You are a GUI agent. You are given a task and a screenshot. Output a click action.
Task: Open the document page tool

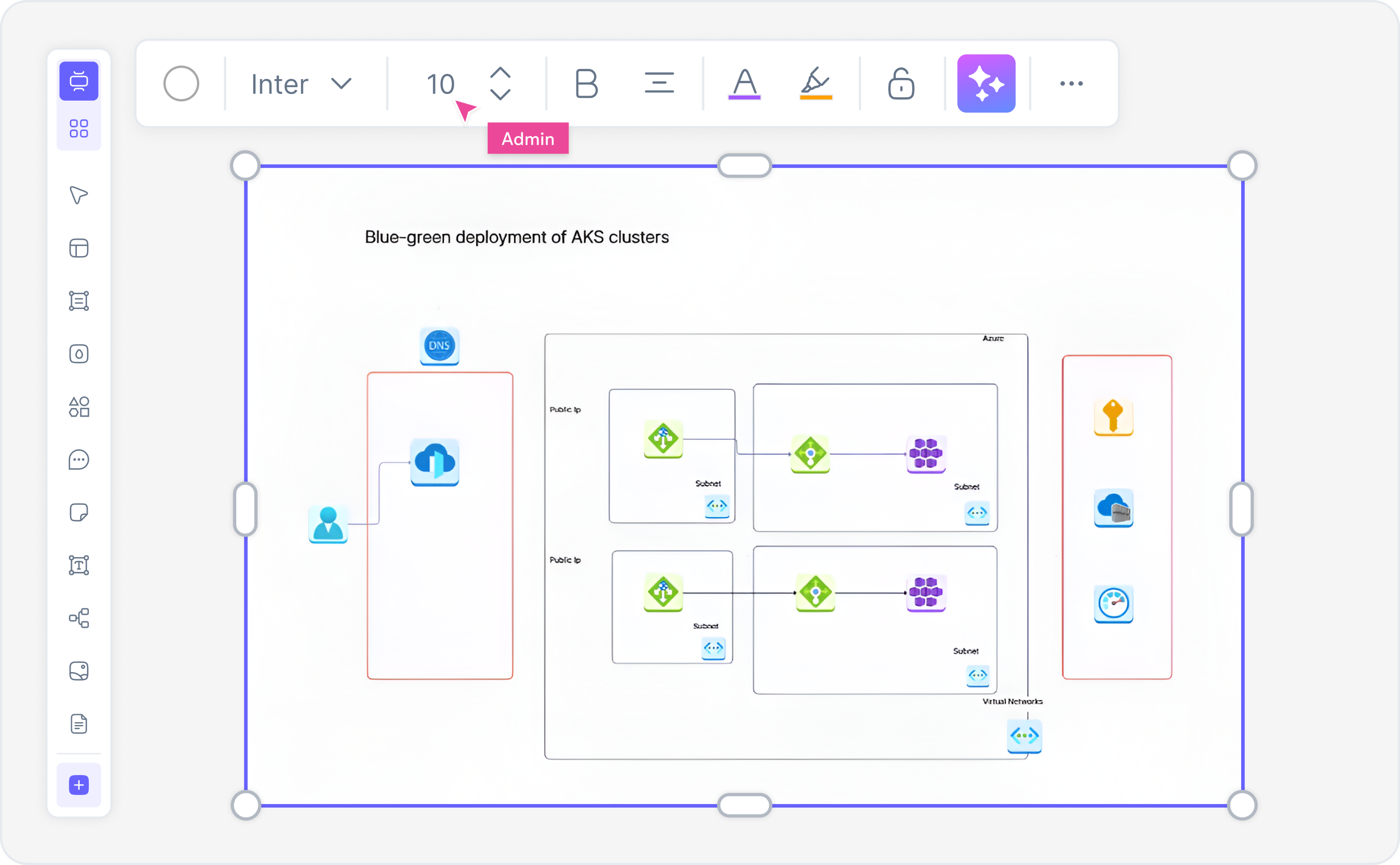click(79, 724)
